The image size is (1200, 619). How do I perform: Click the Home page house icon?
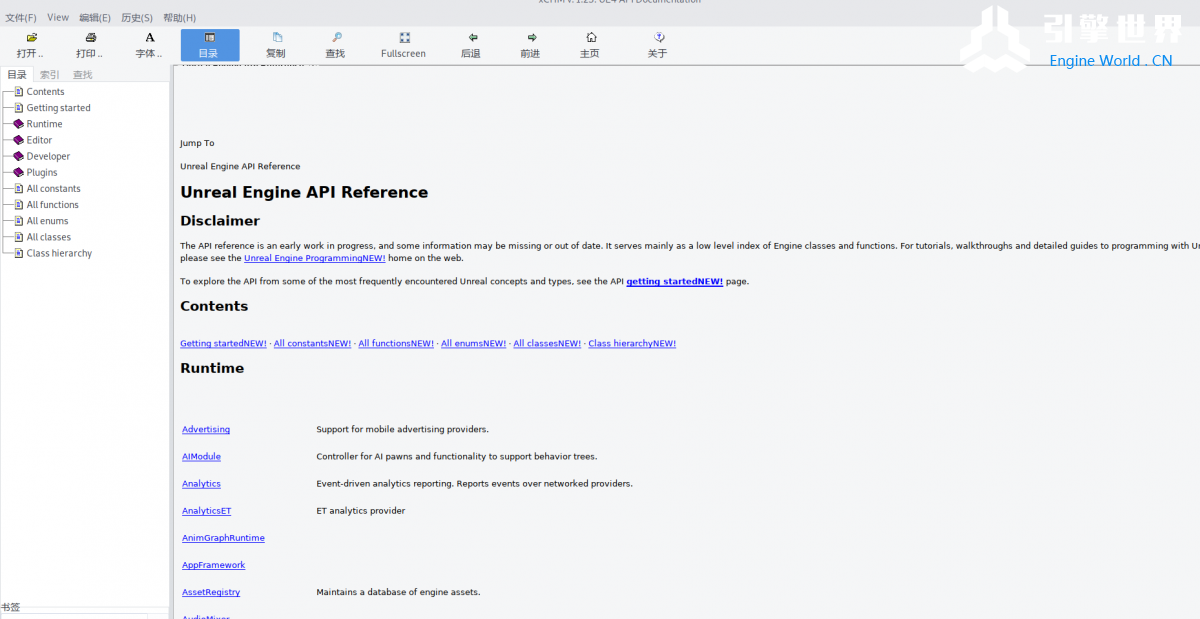coord(591,38)
